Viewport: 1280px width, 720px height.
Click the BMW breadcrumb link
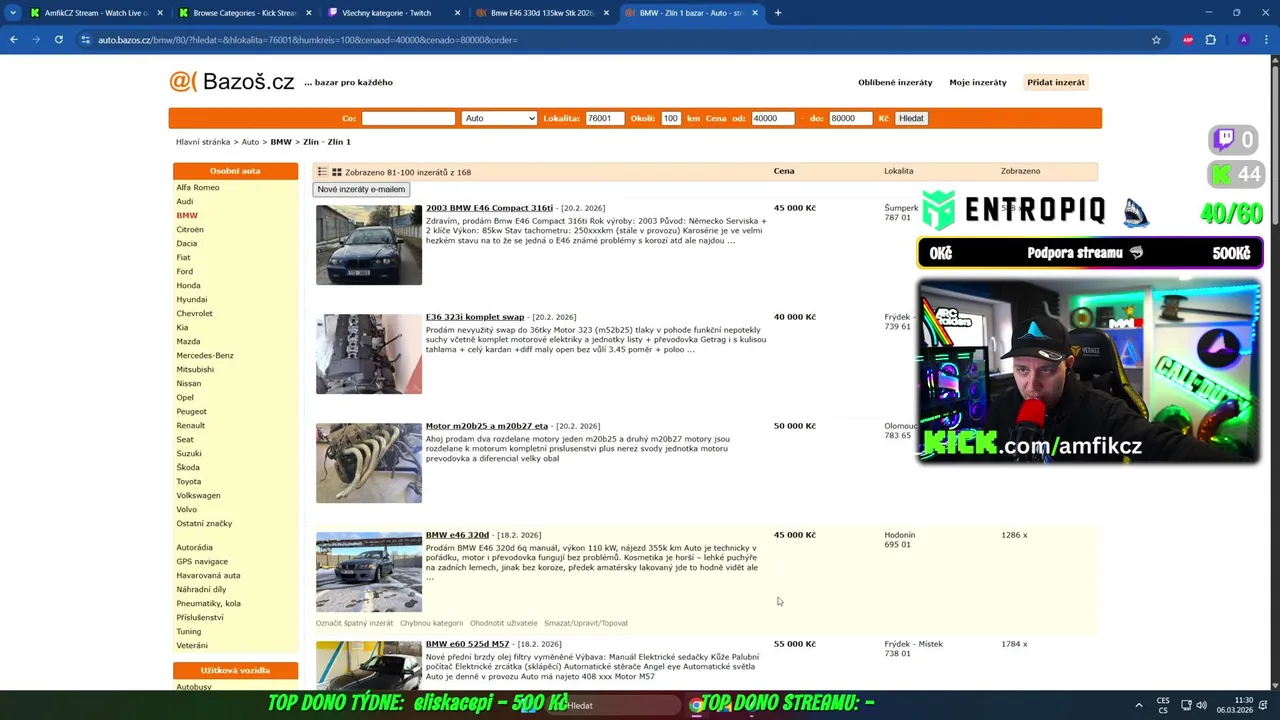click(281, 142)
